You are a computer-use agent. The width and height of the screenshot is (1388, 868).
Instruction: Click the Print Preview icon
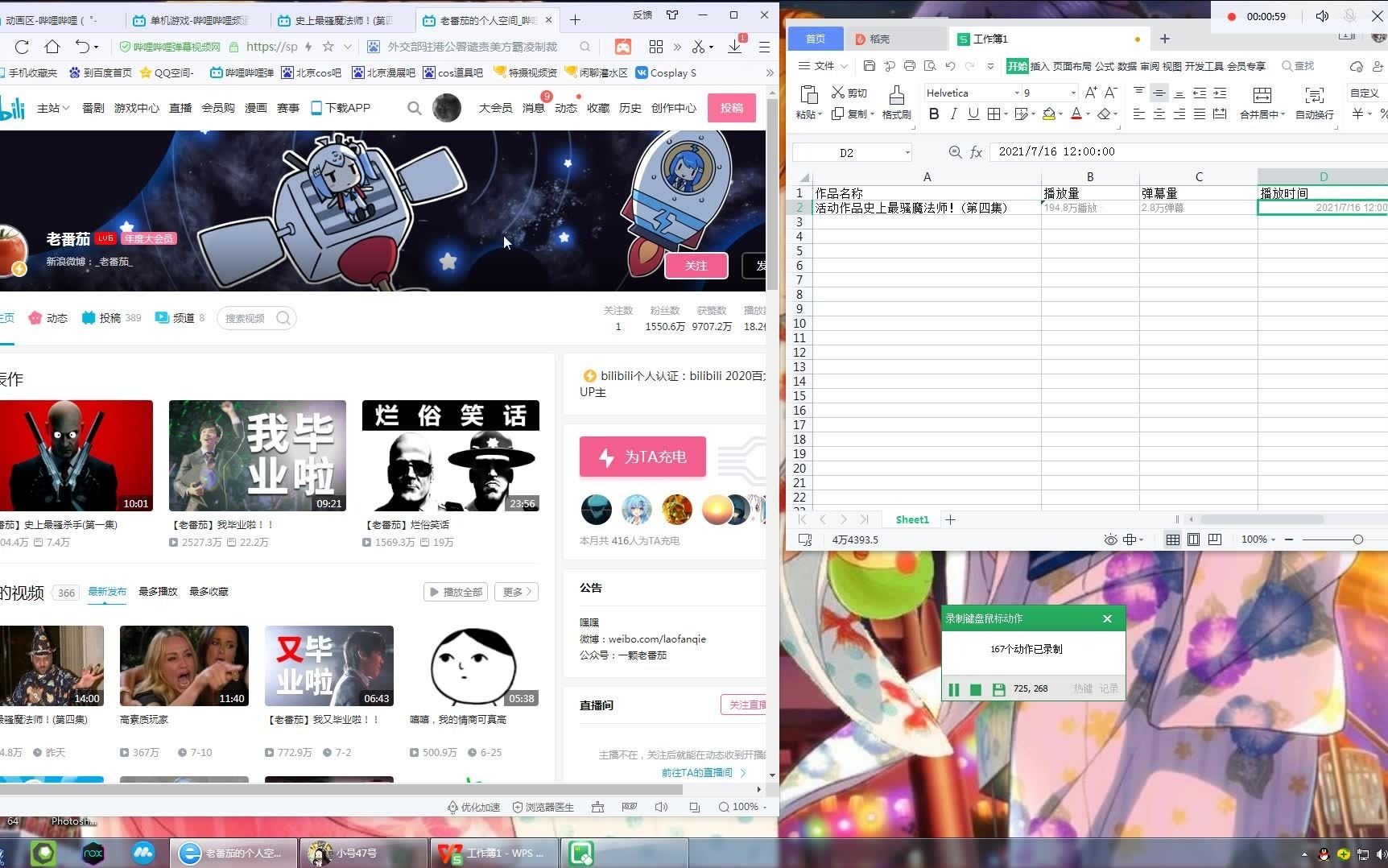(x=932, y=66)
